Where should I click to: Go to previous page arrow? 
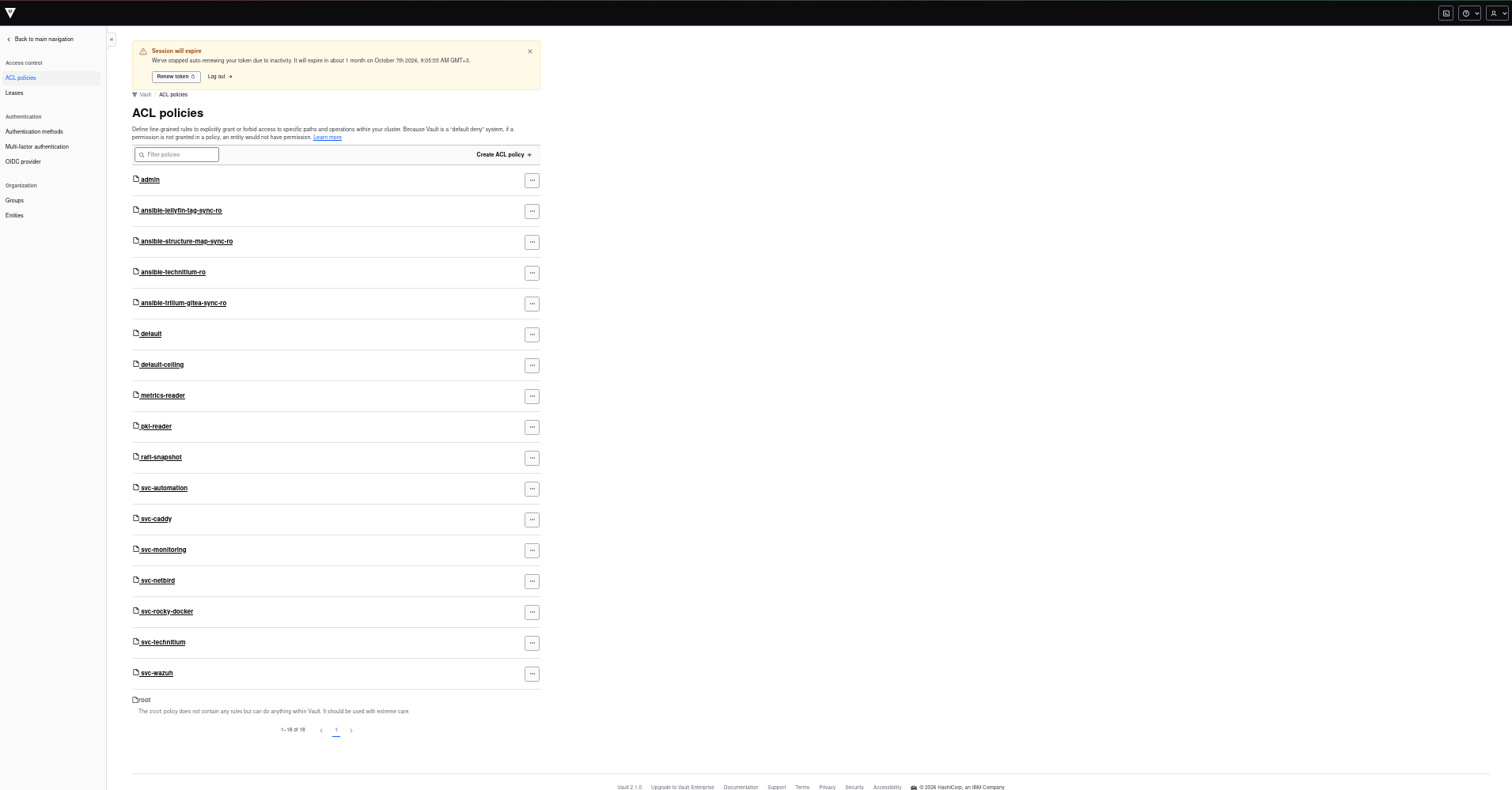321,731
